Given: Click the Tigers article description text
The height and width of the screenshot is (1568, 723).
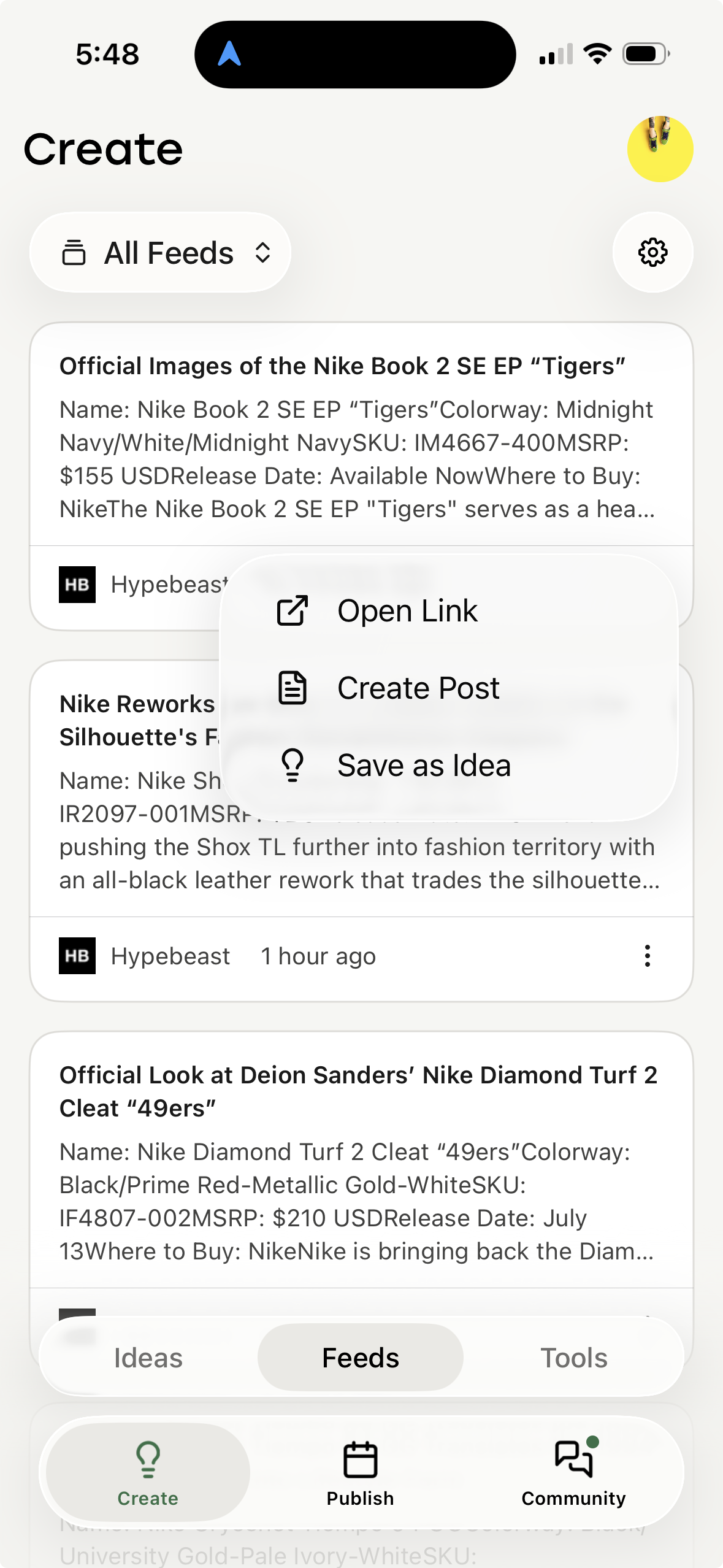Looking at the screenshot, I should [358, 459].
